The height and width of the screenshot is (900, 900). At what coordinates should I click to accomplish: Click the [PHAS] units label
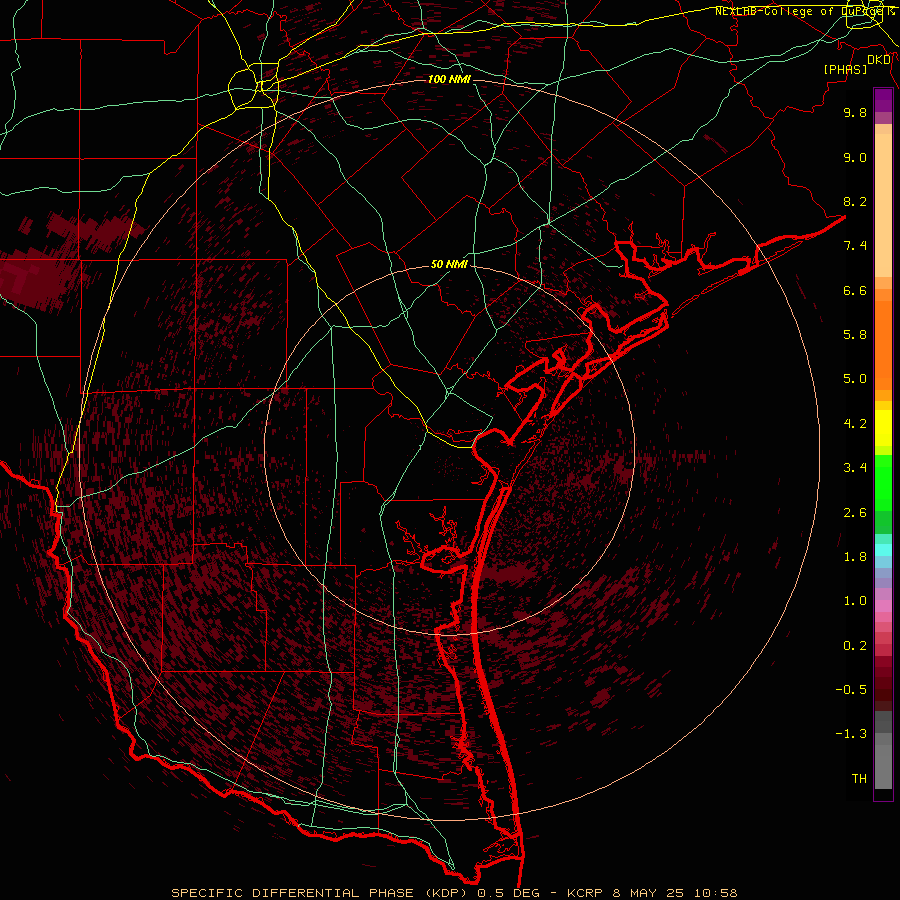point(845,69)
